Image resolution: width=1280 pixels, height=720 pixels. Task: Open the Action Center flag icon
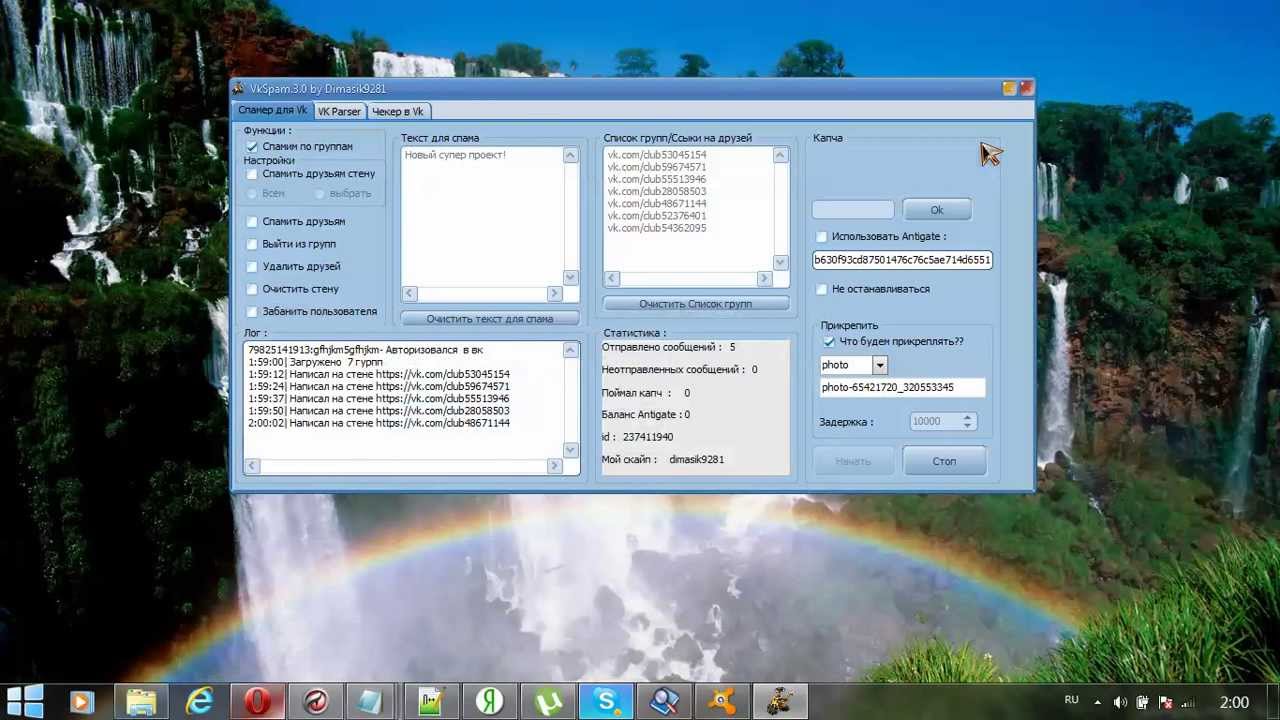pos(1165,702)
